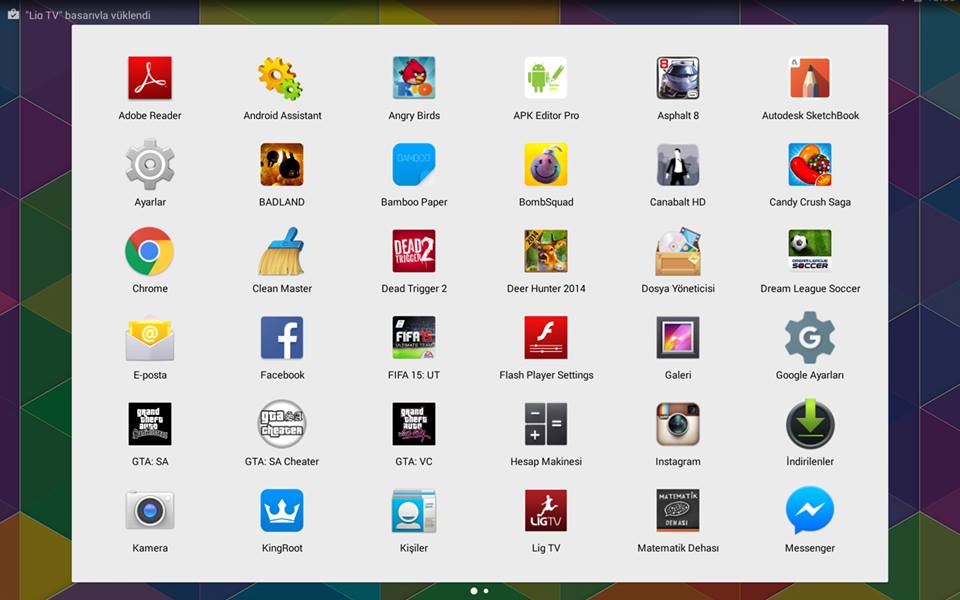Tap the Lig TV installed notification icon
Image resolution: width=960 pixels, height=600 pixels.
[13, 15]
